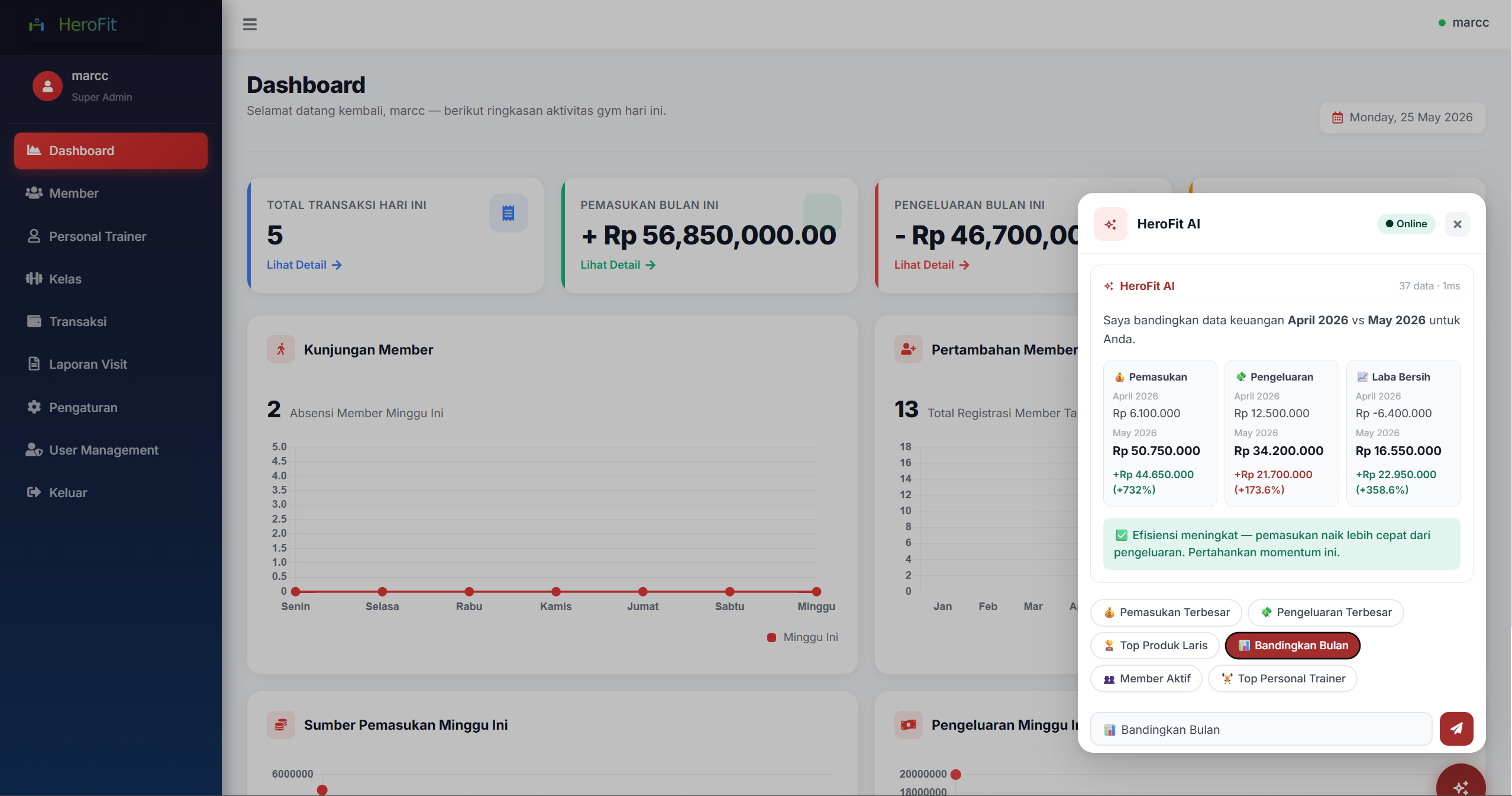The height and width of the screenshot is (796, 1512).
Task: Open Lihat Detail under Pemasukan Bulan Ini
Action: [618, 265]
